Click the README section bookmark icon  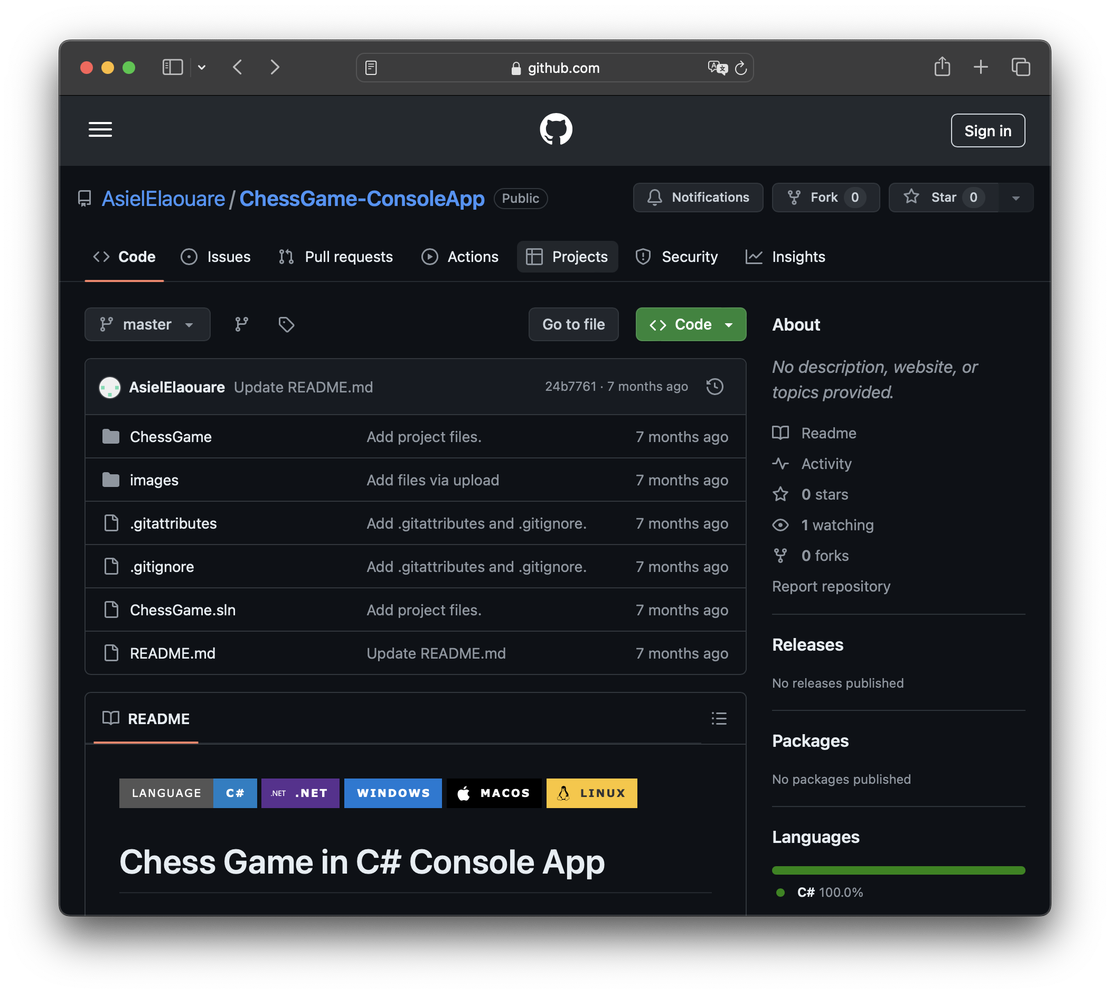tap(110, 718)
